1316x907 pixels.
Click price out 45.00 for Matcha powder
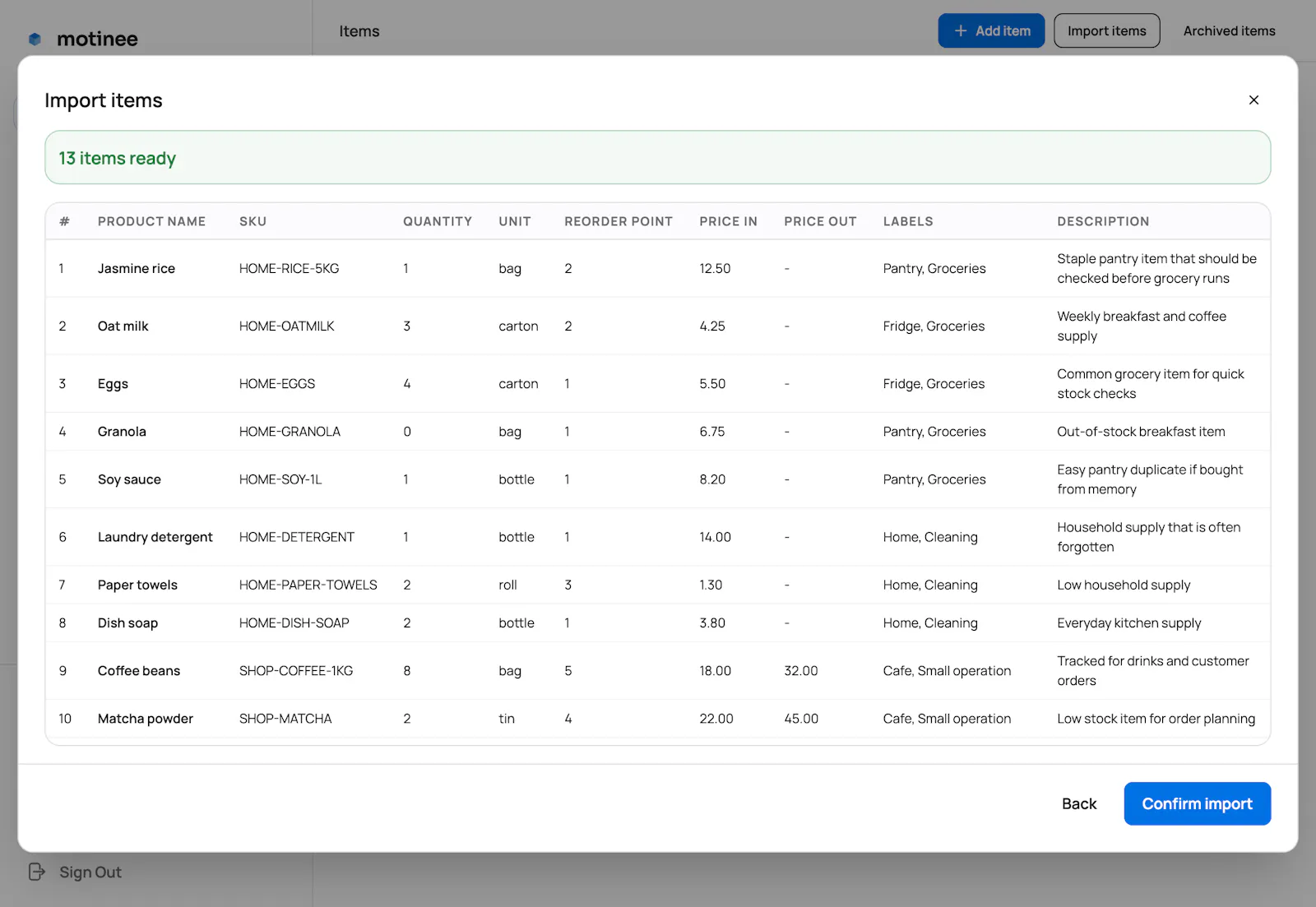click(800, 719)
